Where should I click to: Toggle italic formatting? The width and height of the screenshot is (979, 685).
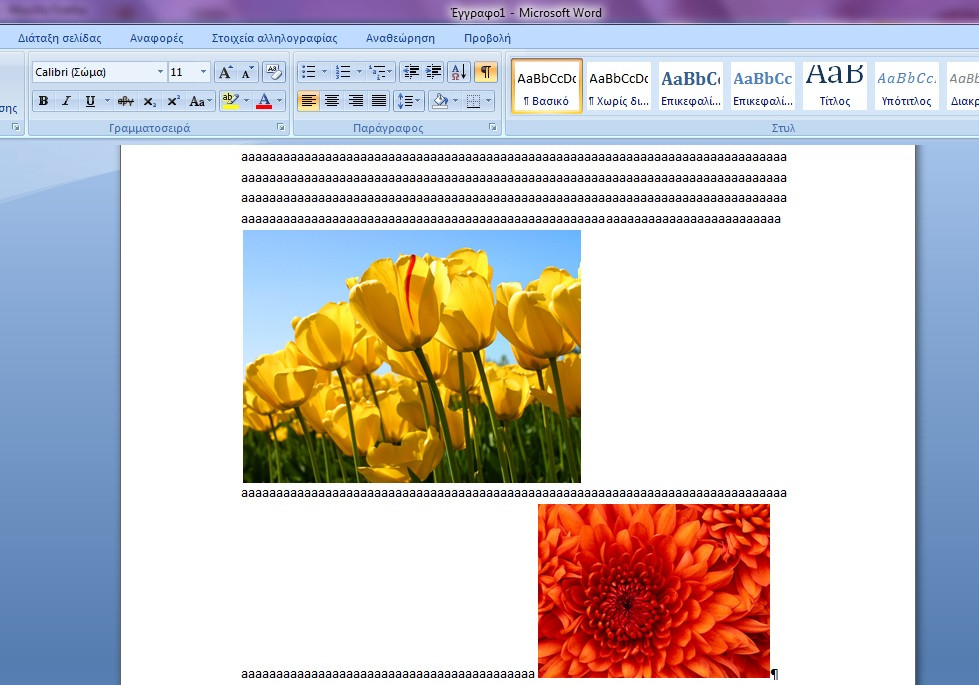[x=66, y=101]
